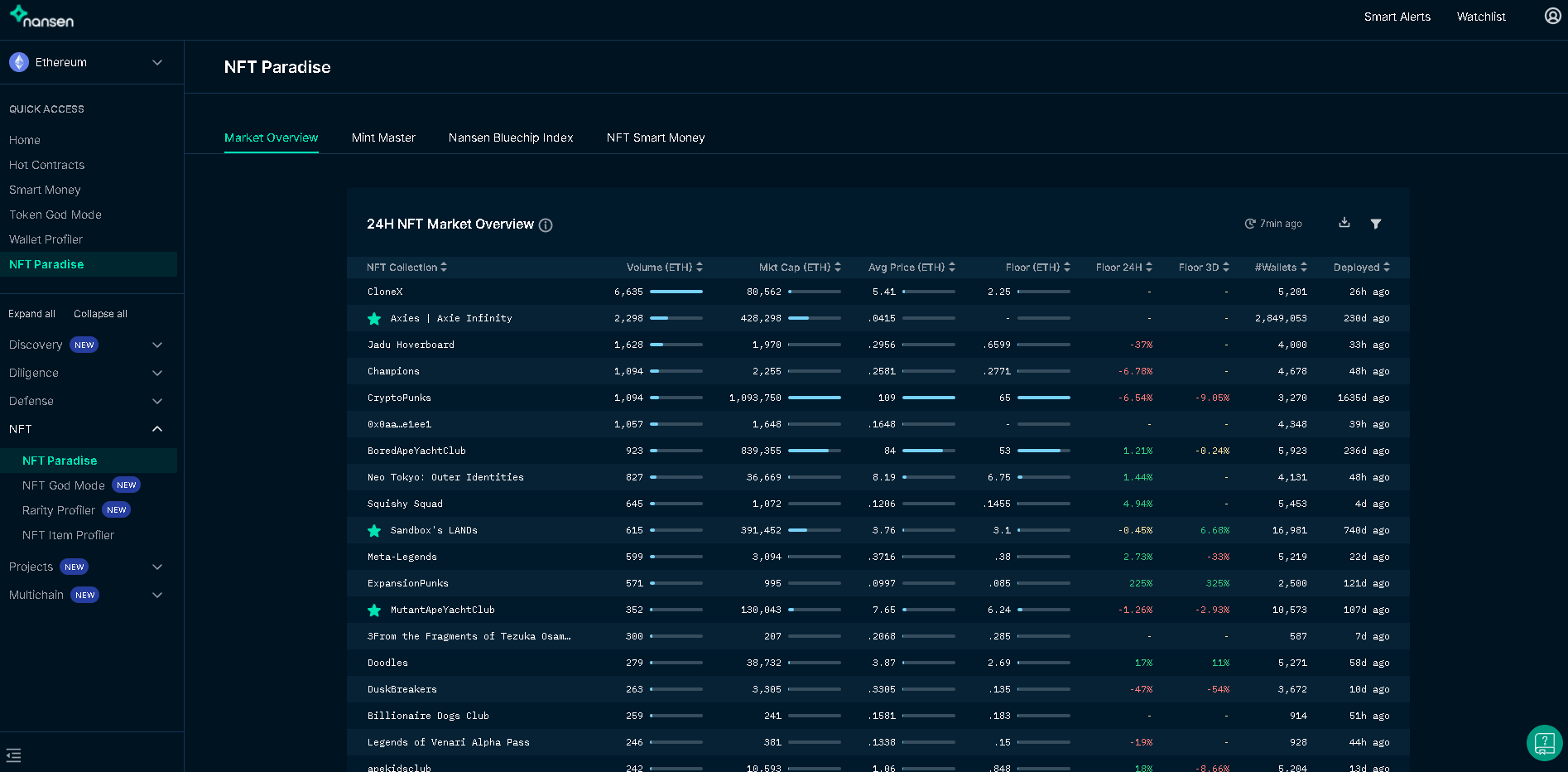Viewport: 1568px width, 772px height.
Task: Open the Nansen Bluechip Index tab
Action: click(x=511, y=138)
